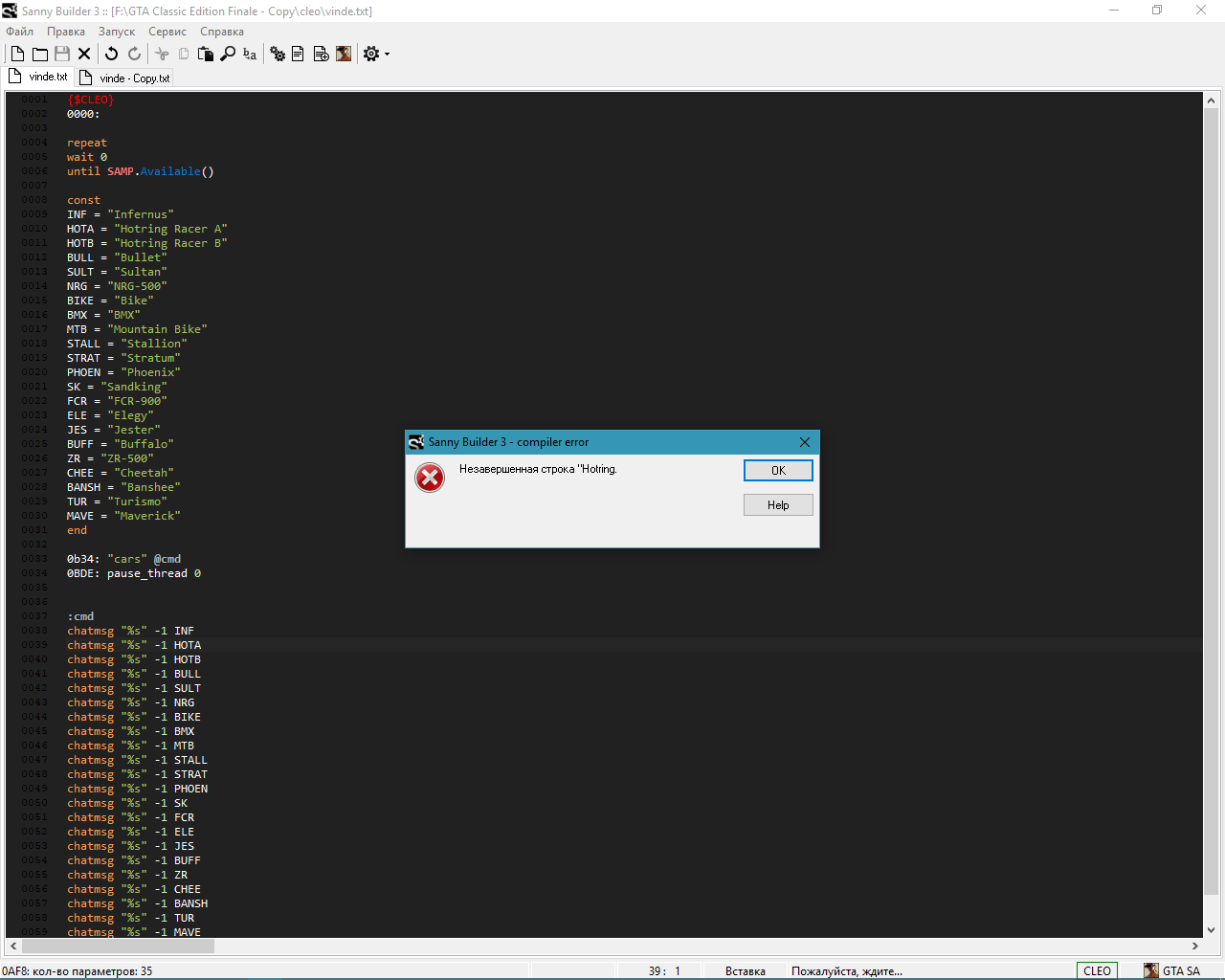This screenshot has width=1225, height=980.
Task: Open the Справка menu
Action: click(222, 32)
